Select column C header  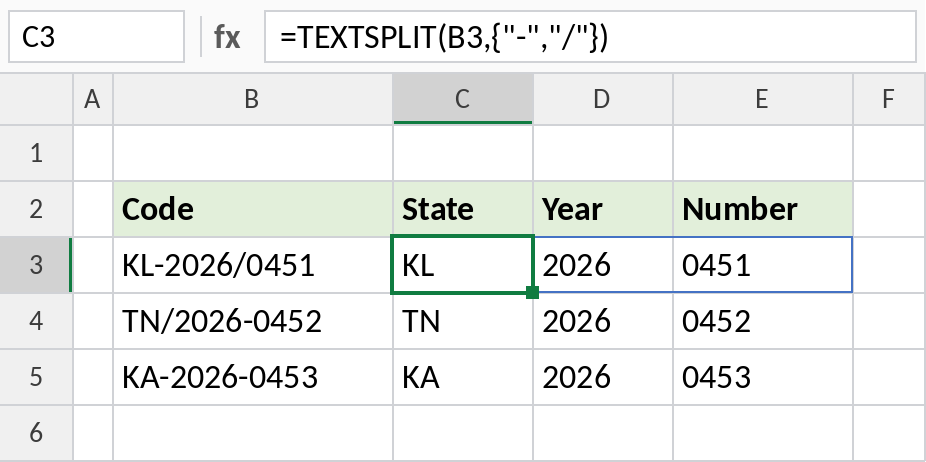click(463, 99)
